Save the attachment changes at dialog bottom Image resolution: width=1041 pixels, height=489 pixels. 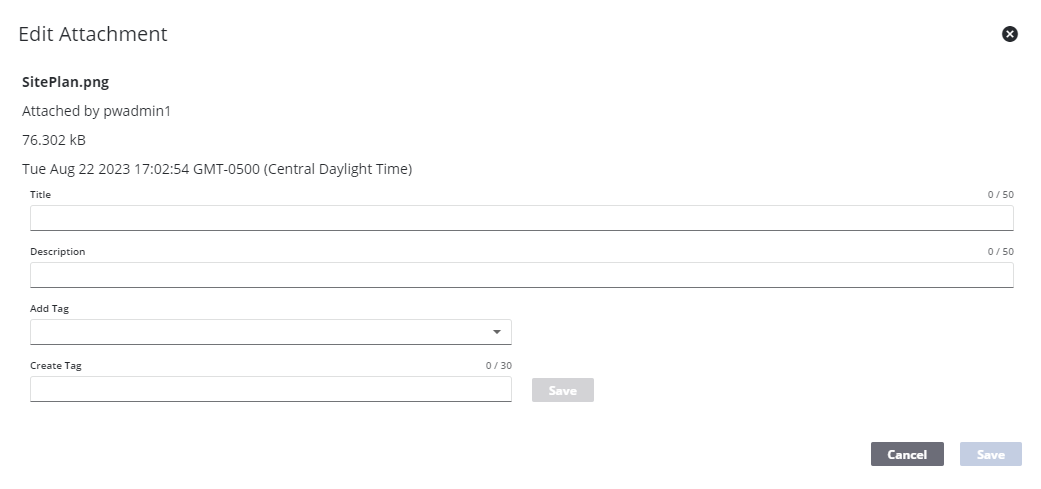click(990, 454)
